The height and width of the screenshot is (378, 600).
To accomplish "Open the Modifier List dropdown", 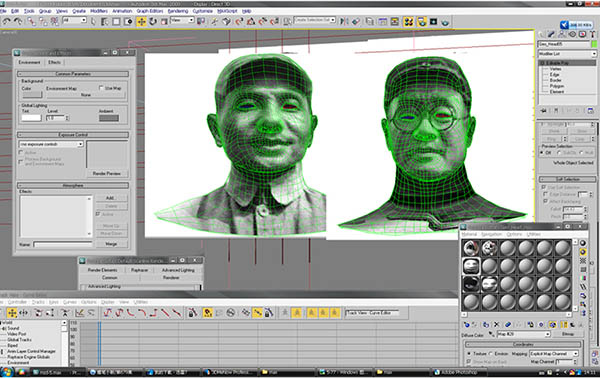I will pos(567,54).
